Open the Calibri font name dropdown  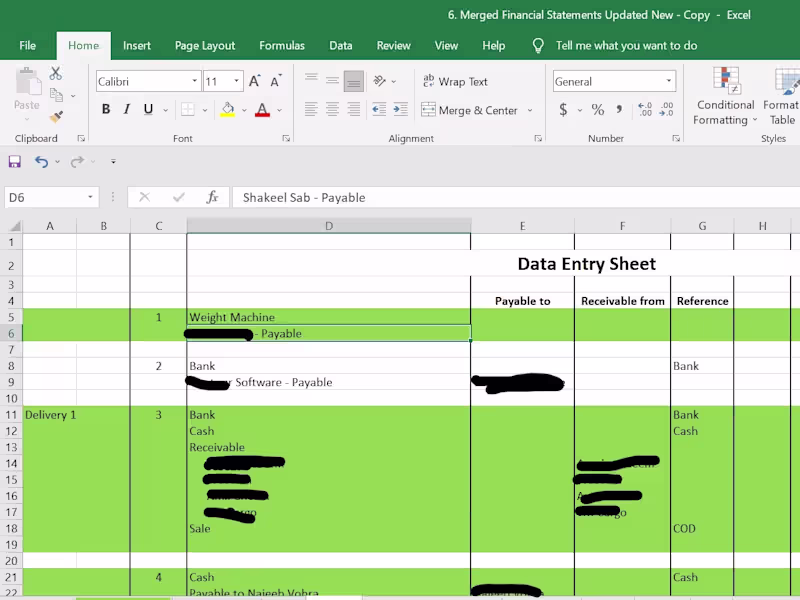tap(194, 81)
